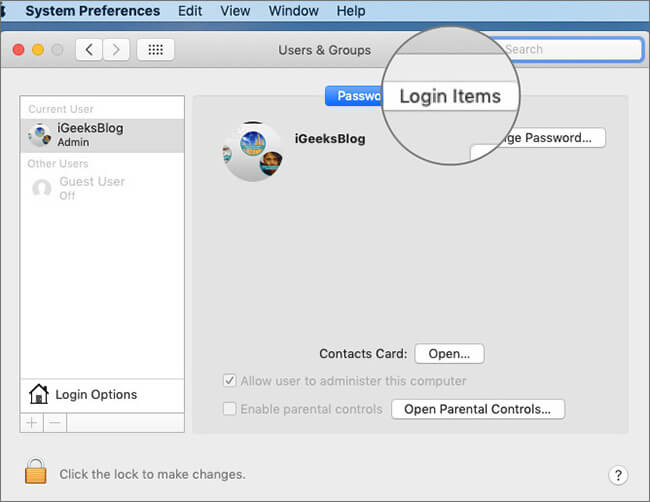The height and width of the screenshot is (502, 650).
Task: Click the Login Options house icon
Action: [39, 394]
